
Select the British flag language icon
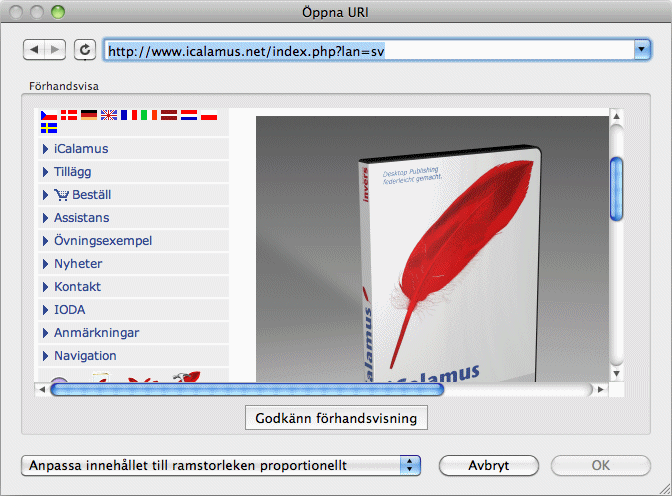pyautogui.click(x=109, y=115)
